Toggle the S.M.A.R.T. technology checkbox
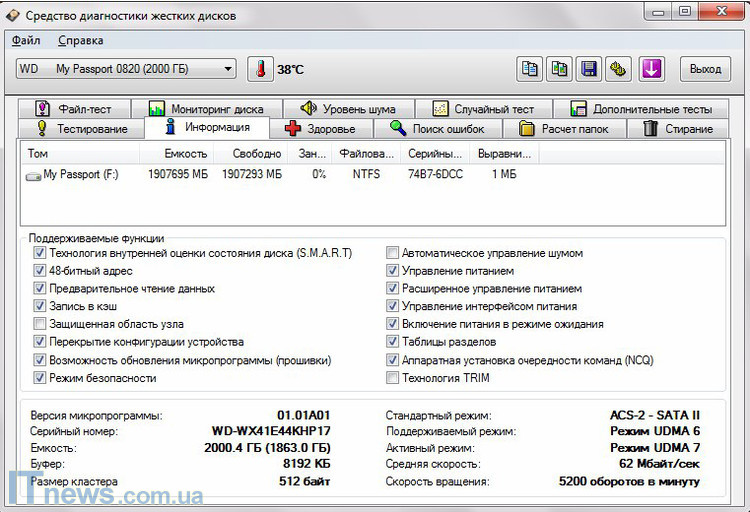This screenshot has height=512, width=750. [40, 254]
